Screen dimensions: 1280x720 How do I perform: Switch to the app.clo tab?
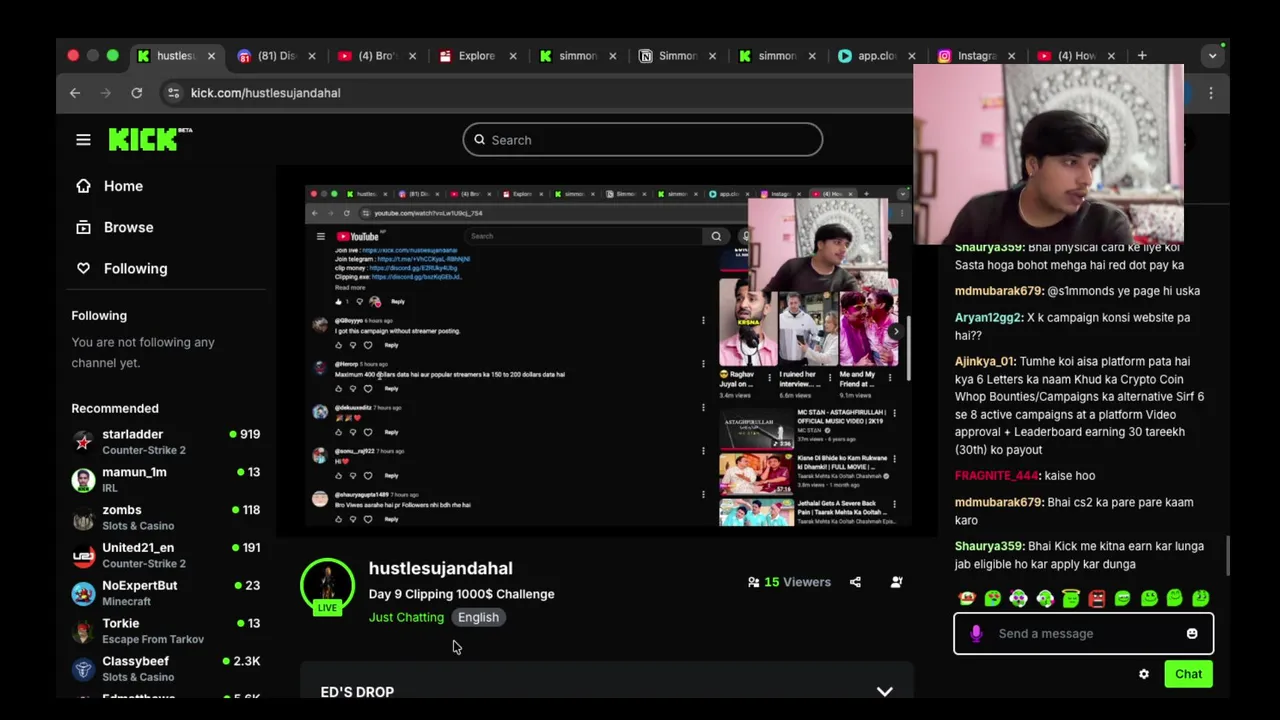(x=877, y=56)
